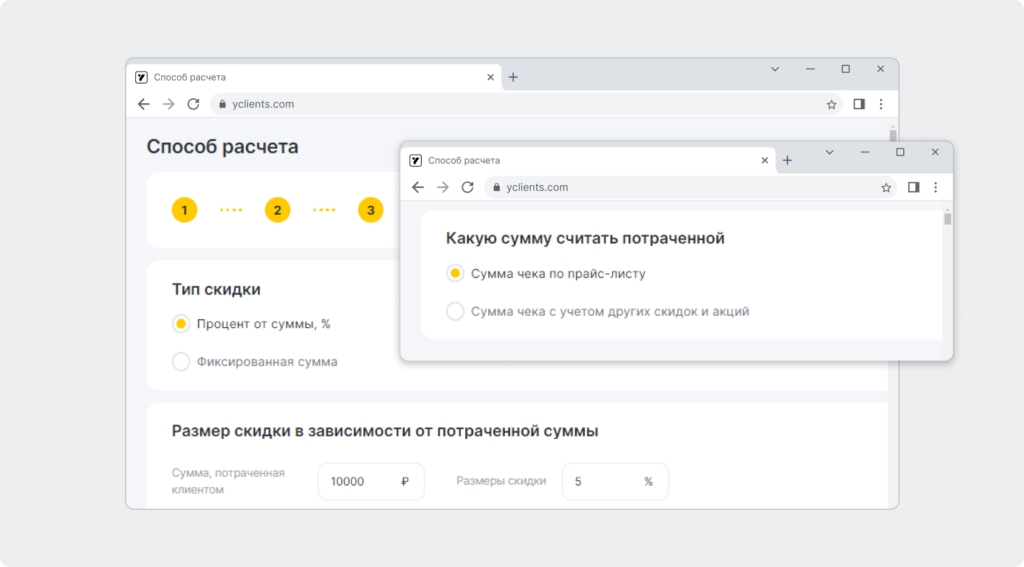The image size is (1024, 567).
Task: Click bookmark star in rear window address bar
Action: [831, 105]
